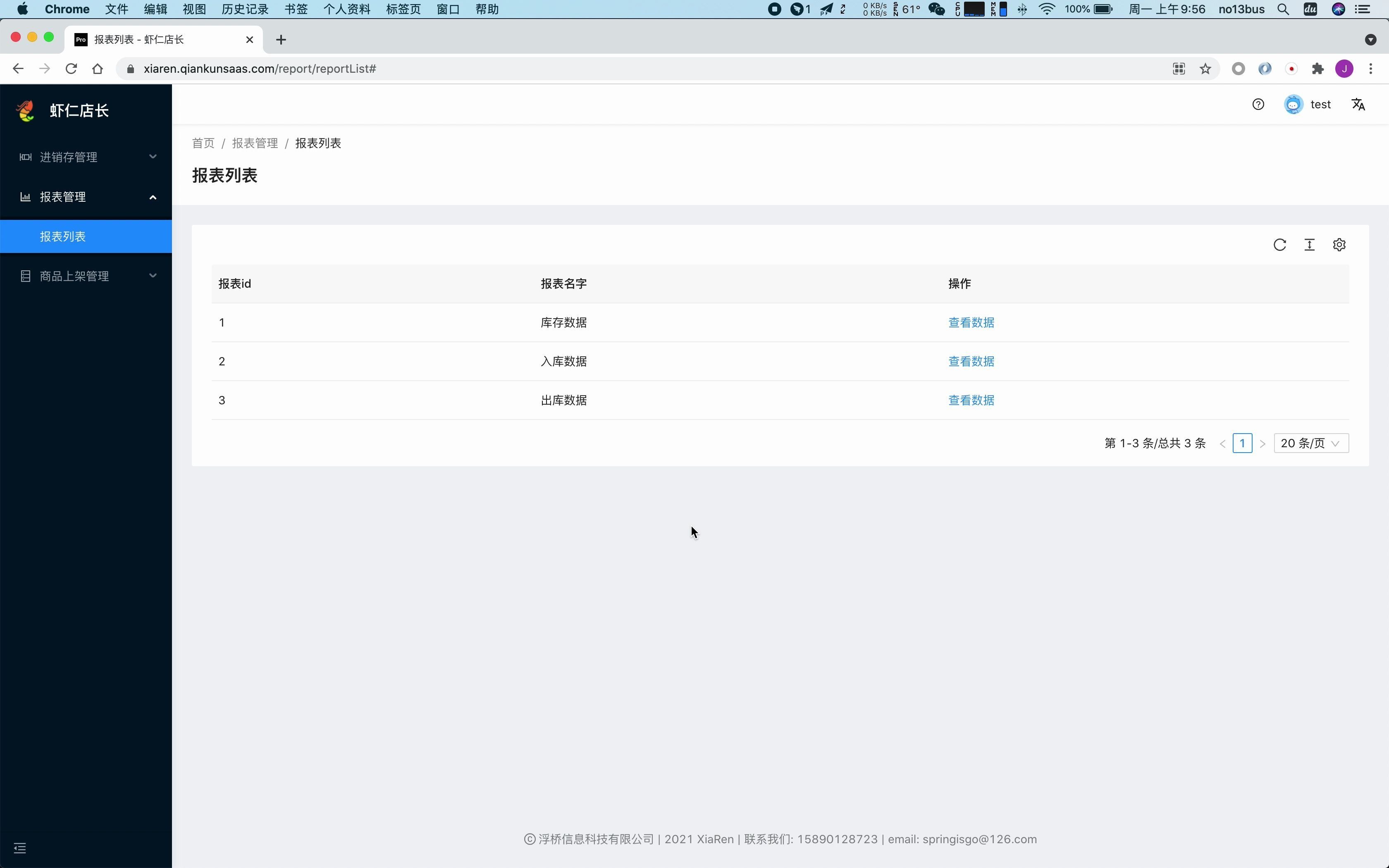Click the macOS Chrome menu bar item
Viewport: 1389px width, 868px height.
click(x=67, y=9)
